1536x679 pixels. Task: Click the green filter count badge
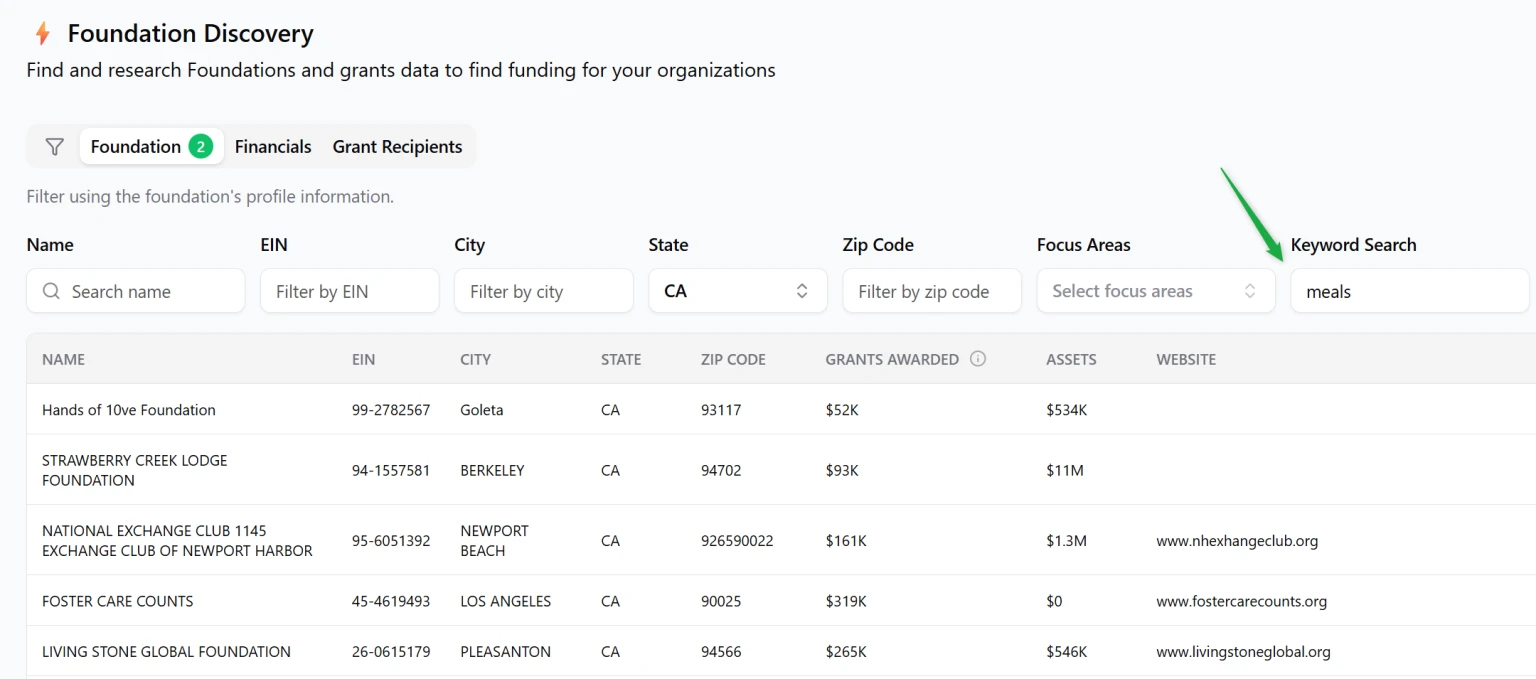pyautogui.click(x=200, y=147)
